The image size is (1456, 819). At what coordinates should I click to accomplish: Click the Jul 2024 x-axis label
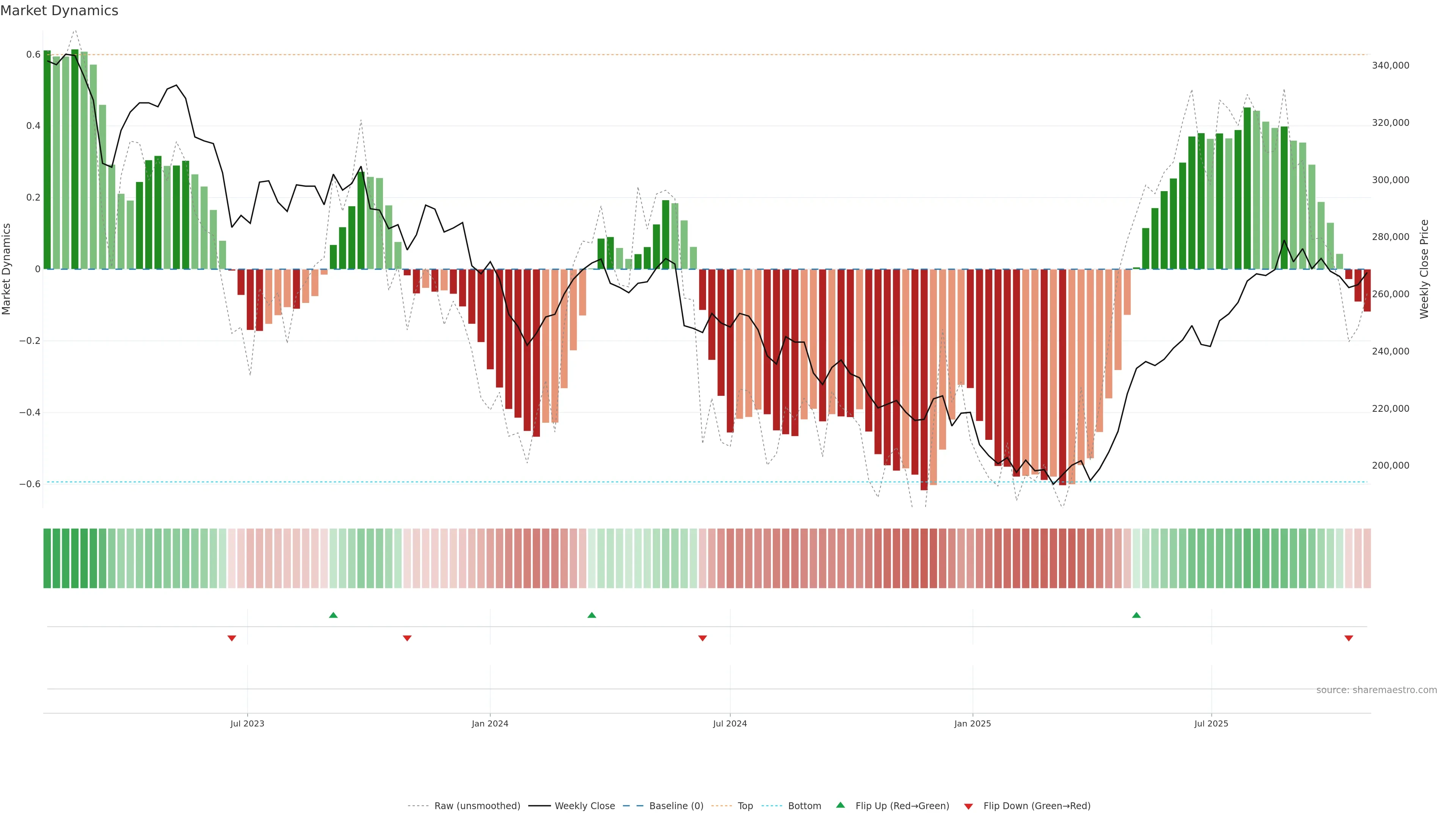pos(730,723)
